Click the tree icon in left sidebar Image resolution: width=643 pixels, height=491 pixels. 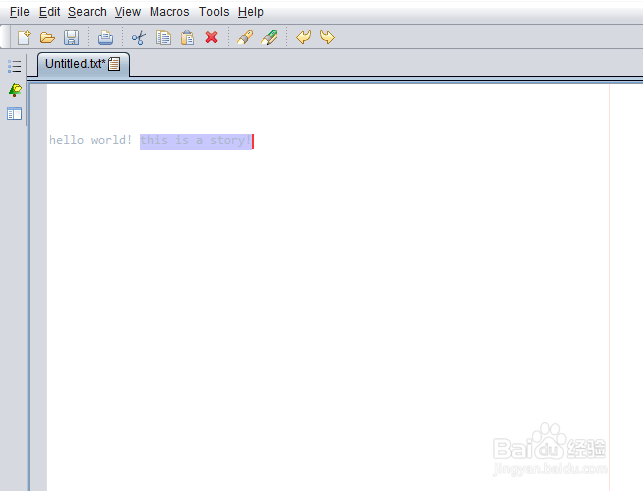[15, 90]
